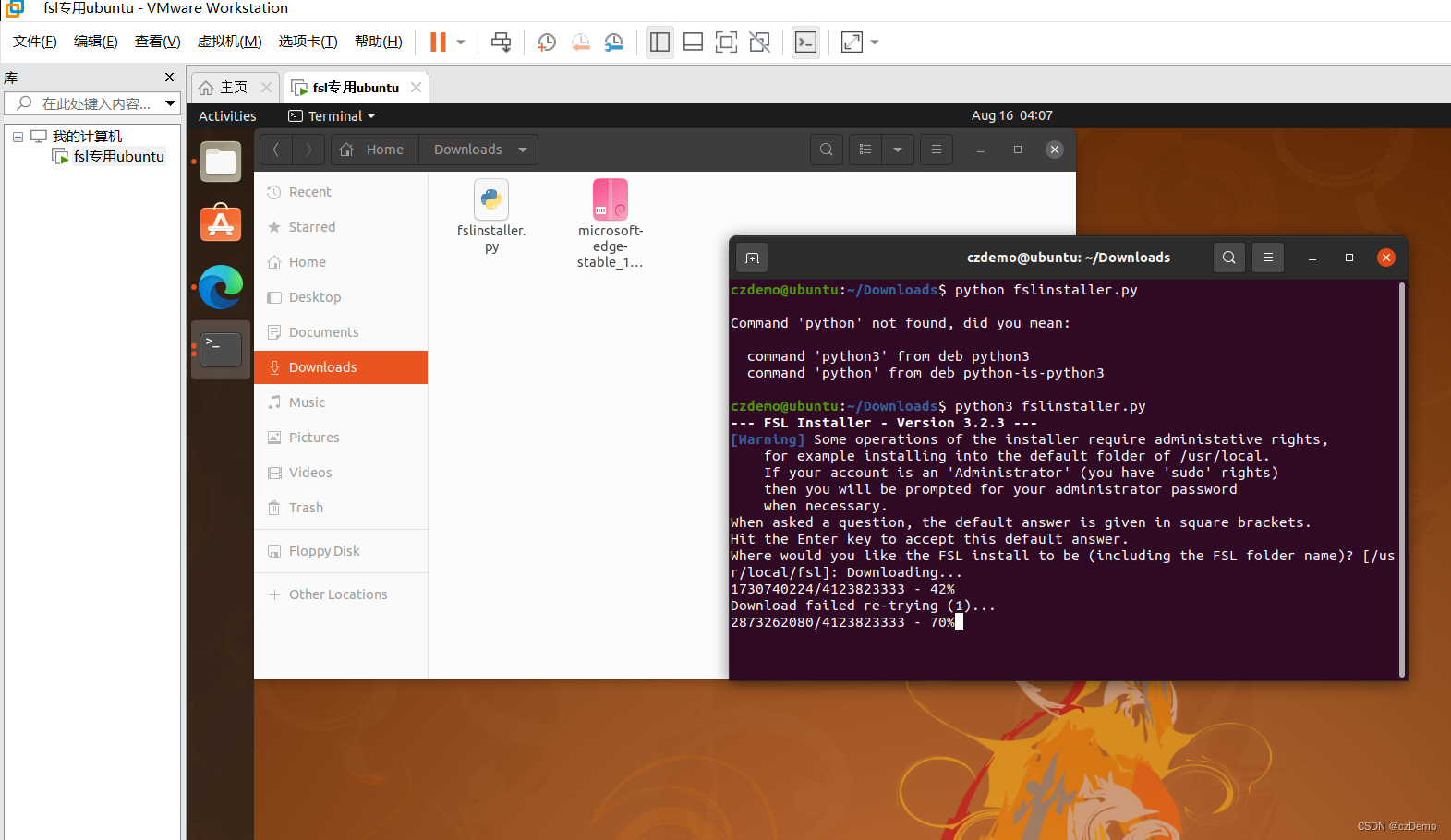Open Ubuntu Software from the dock
Viewport: 1451px width, 840px height.
[x=221, y=223]
